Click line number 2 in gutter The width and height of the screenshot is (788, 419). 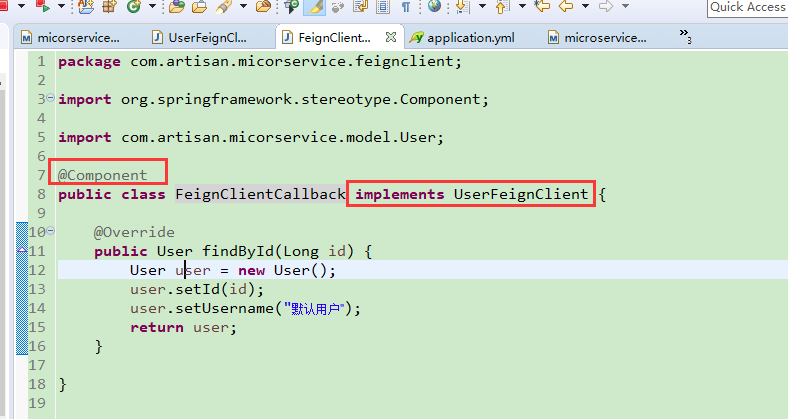[x=41, y=80]
